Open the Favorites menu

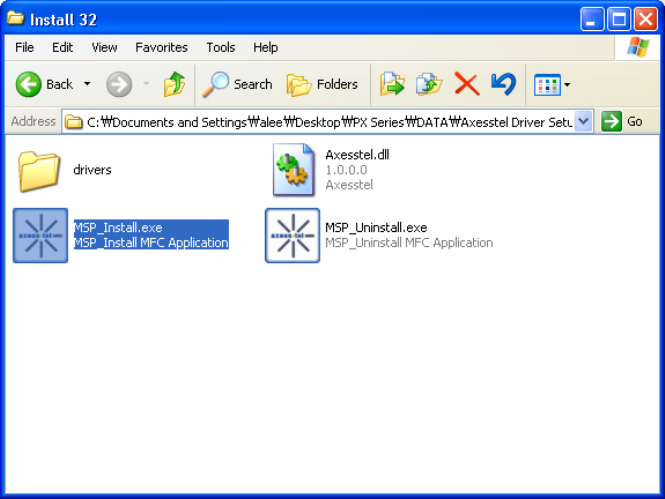(161, 47)
